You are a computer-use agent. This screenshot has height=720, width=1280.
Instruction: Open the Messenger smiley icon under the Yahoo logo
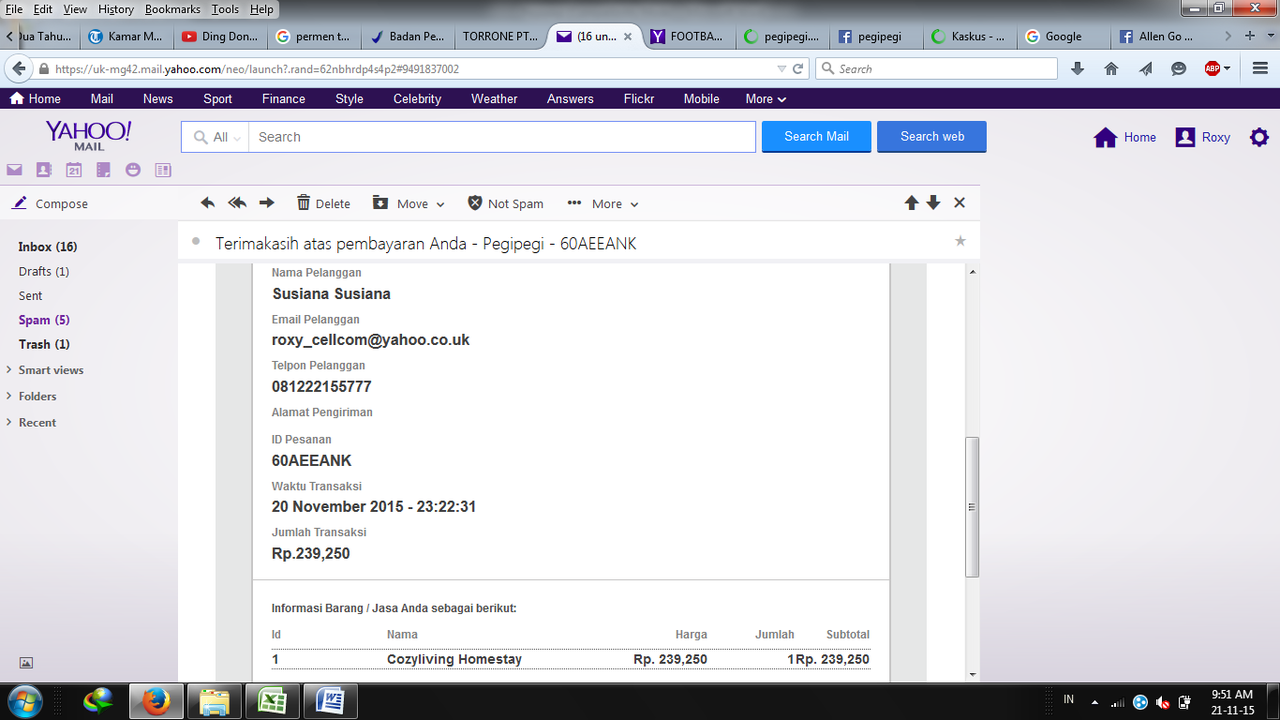133,170
